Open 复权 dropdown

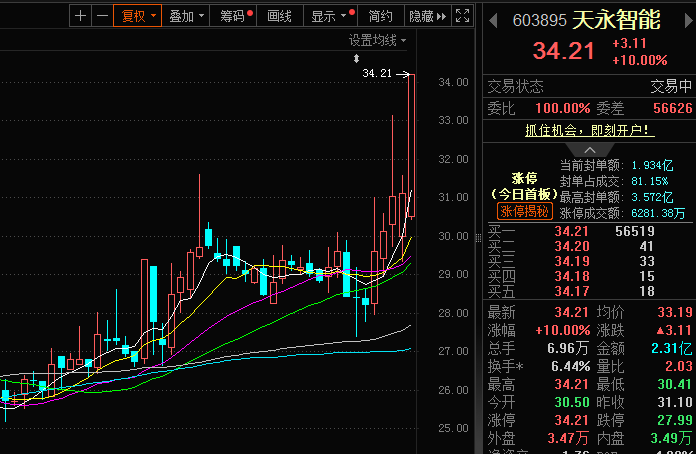138,16
